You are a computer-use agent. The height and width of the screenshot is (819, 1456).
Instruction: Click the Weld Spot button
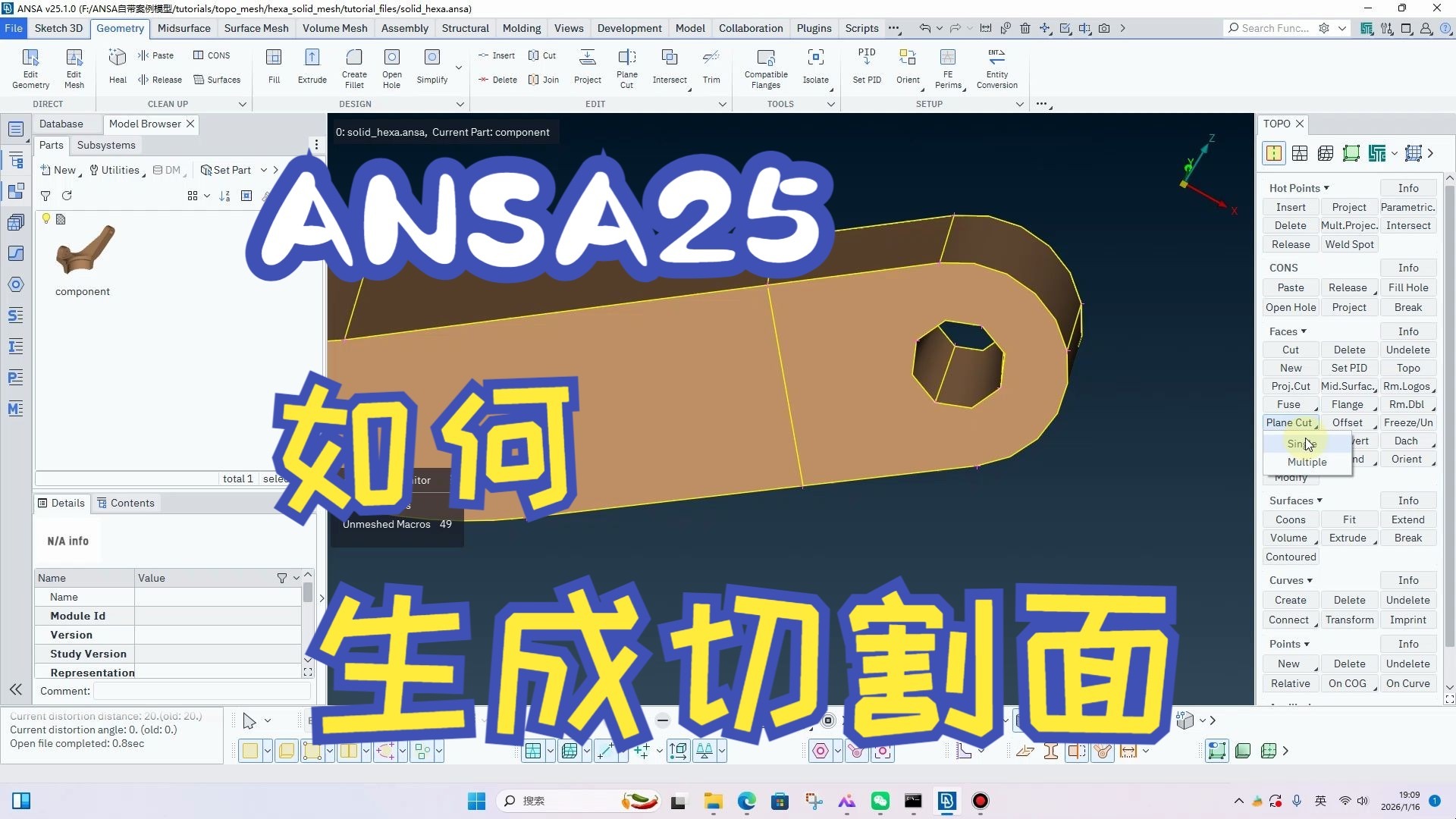1349,244
